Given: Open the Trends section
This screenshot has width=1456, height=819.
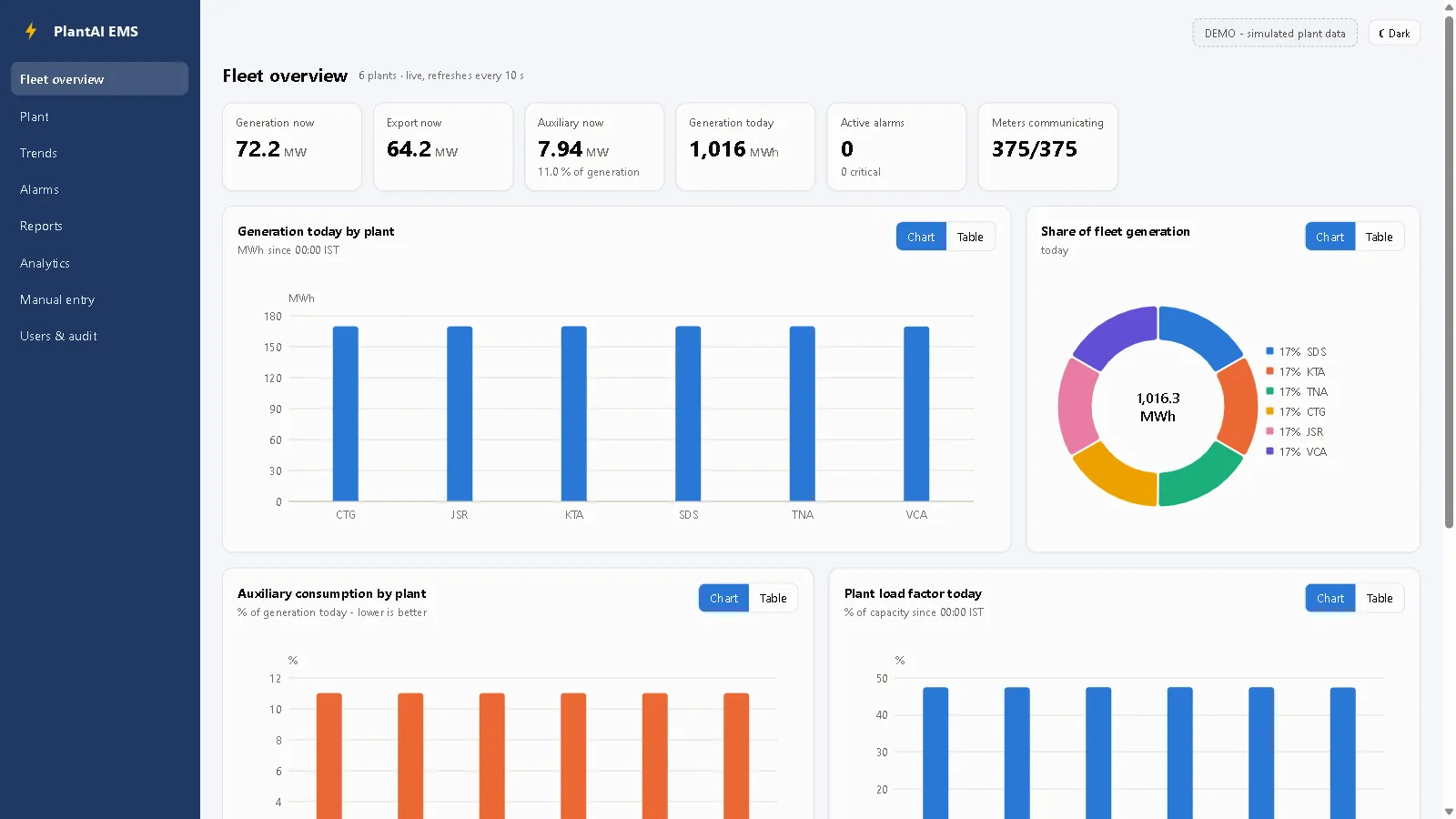Looking at the screenshot, I should (x=99, y=153).
